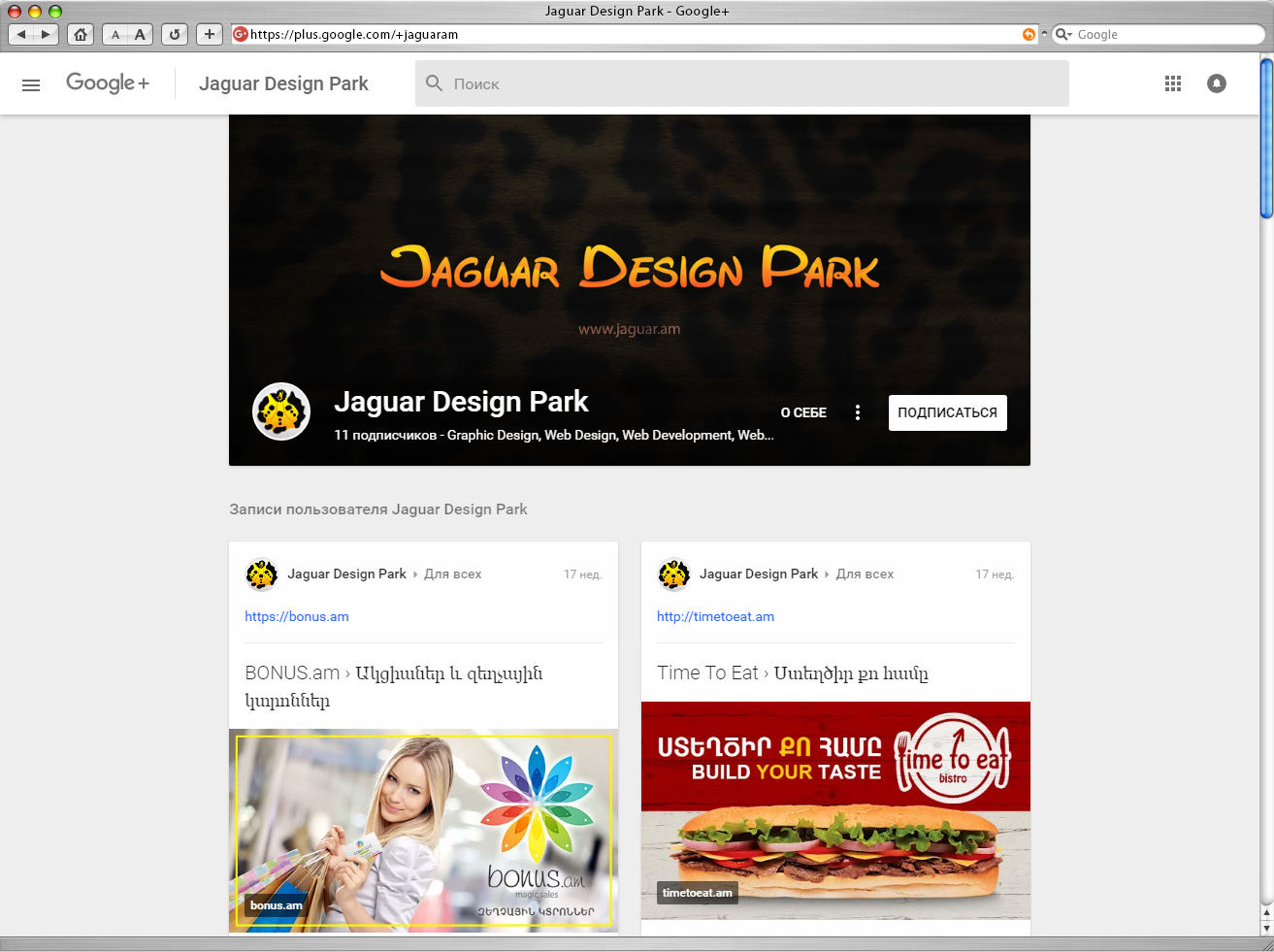Open the search engine magnifier dropdown
This screenshot has width=1274, height=952.
(1064, 34)
